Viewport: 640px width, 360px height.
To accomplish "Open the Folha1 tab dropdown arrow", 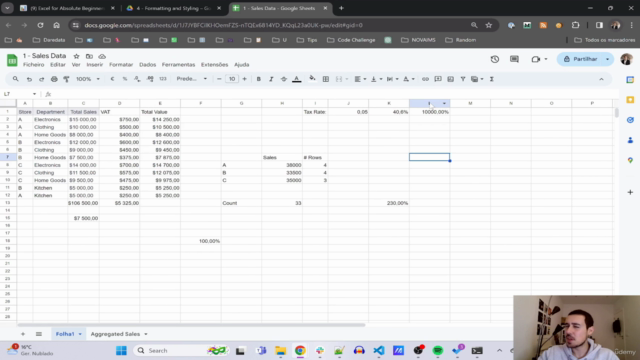I will click(80, 334).
